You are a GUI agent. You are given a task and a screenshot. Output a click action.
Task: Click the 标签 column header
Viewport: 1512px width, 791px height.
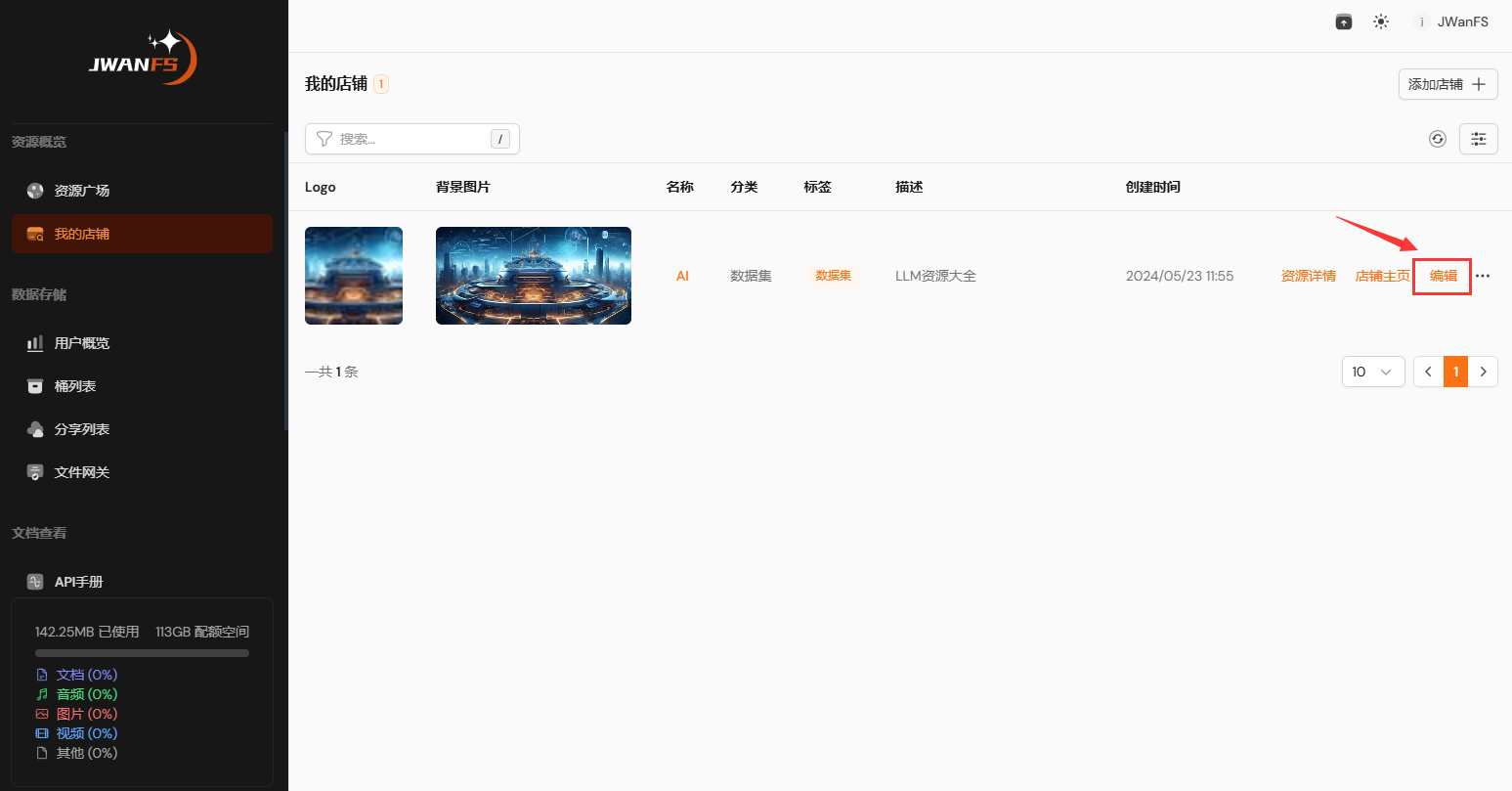tap(818, 187)
